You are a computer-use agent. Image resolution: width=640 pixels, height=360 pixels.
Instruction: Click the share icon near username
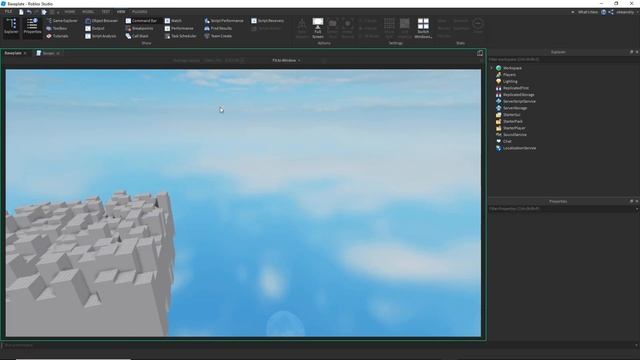pyautogui.click(x=611, y=12)
